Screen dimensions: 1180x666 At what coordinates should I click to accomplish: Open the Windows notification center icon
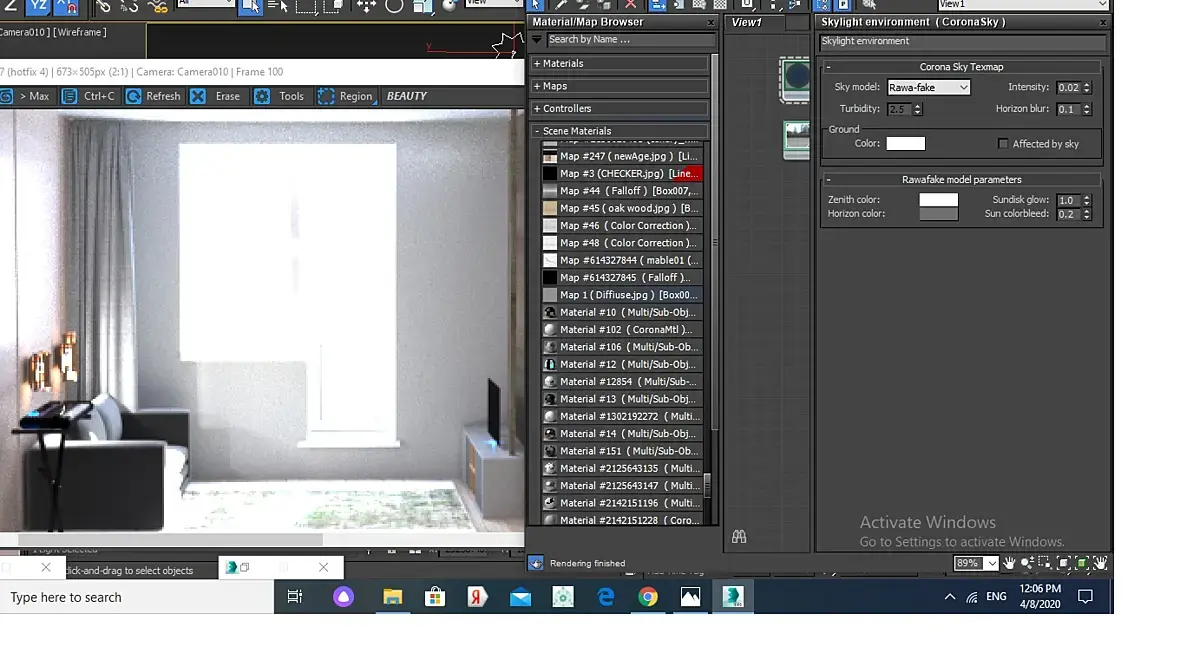click(1085, 597)
